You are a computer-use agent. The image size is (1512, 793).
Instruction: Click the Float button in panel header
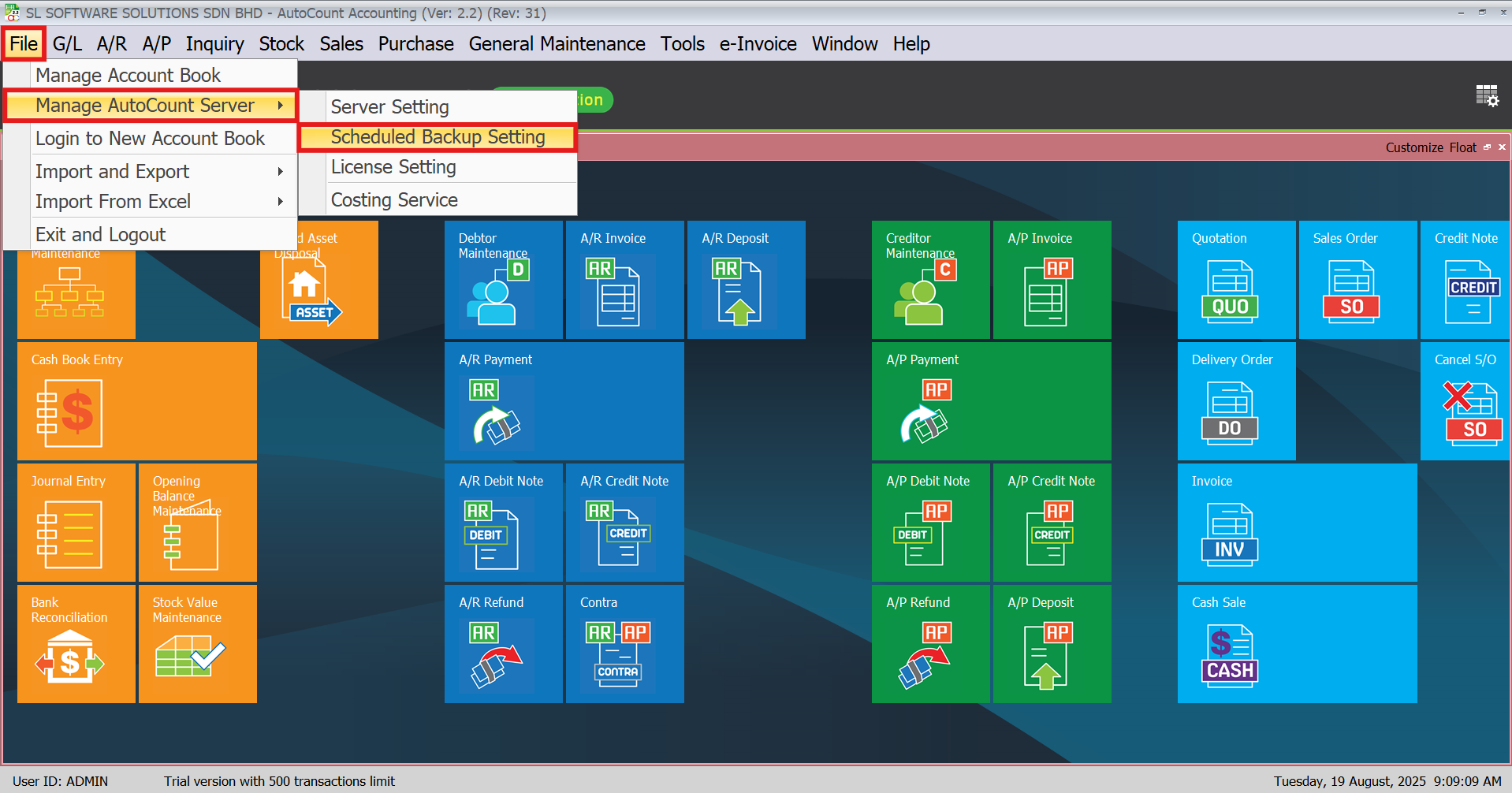tap(1462, 147)
